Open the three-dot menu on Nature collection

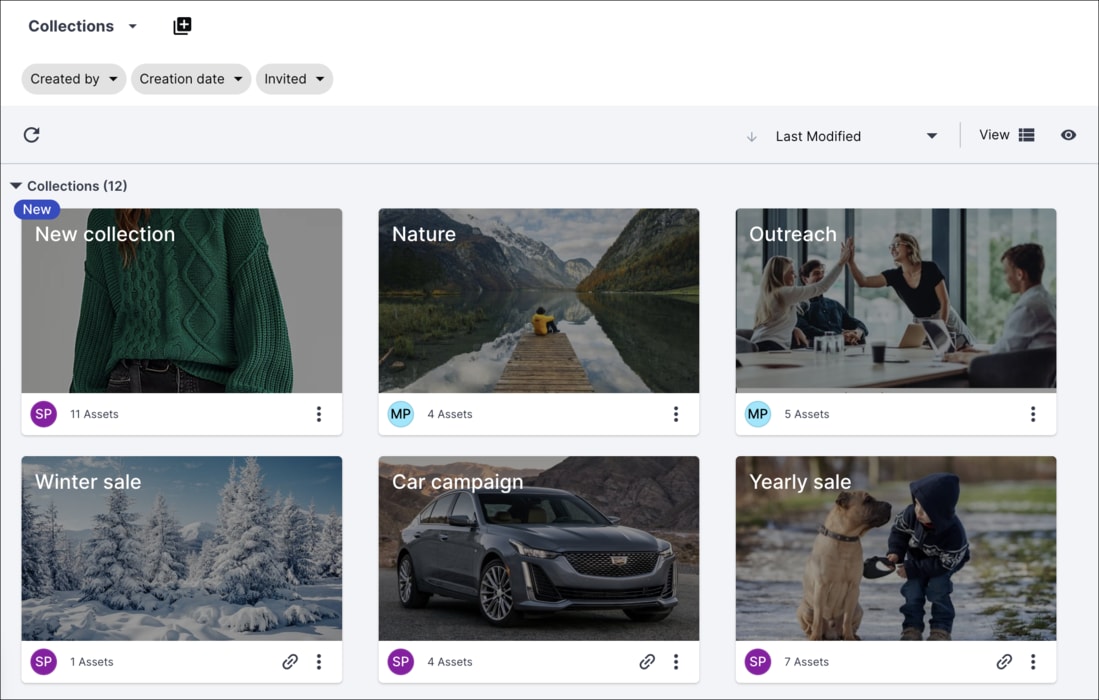coord(676,413)
